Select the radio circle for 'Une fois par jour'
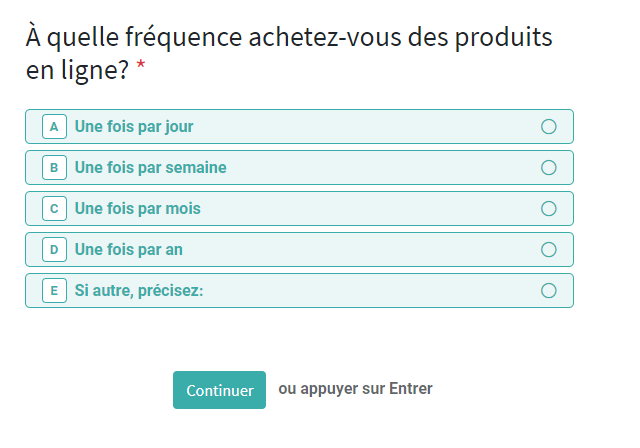Screen dimensions: 640x448 (548, 127)
